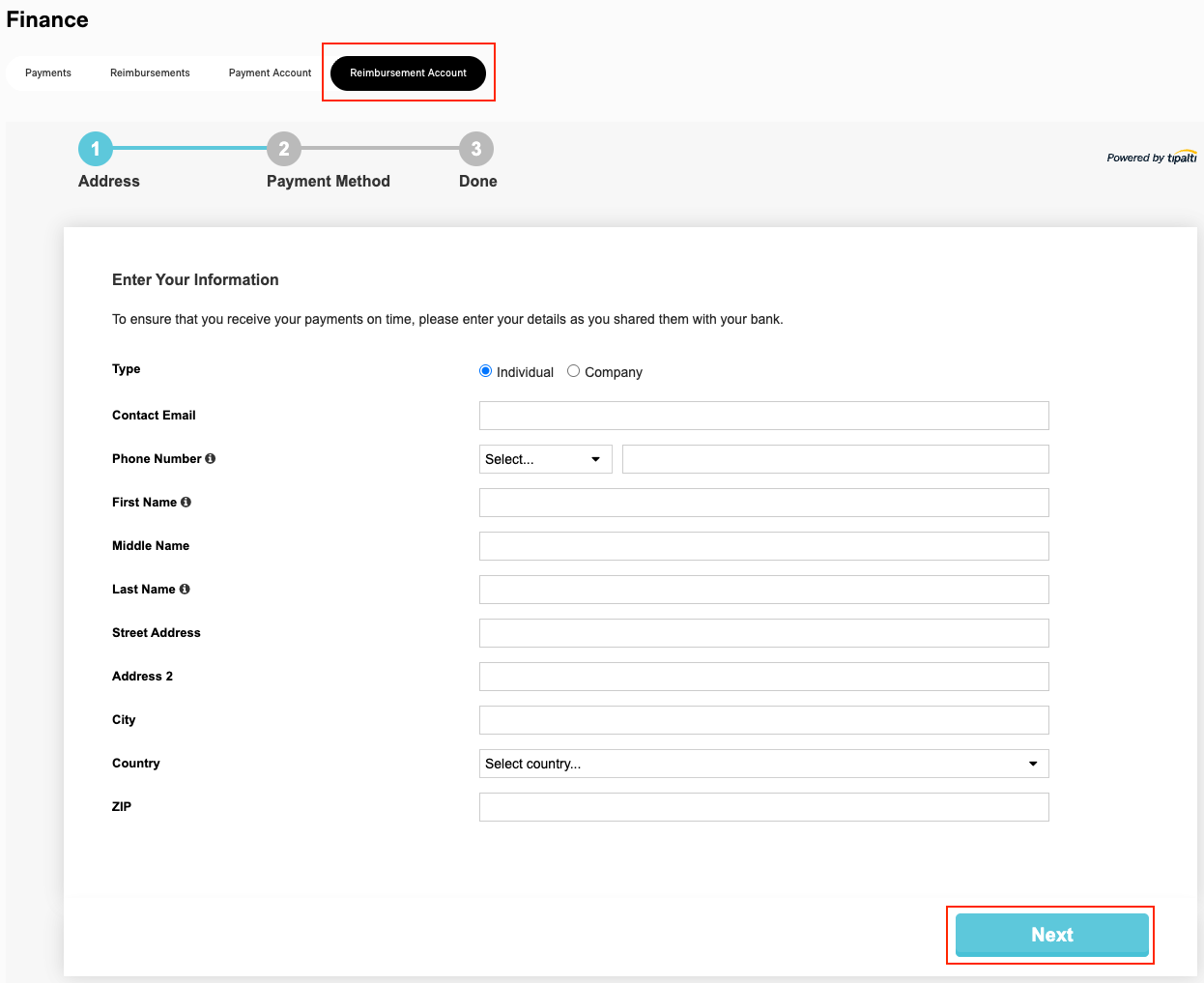Click into the Contact Email field
Viewport: 1204px width, 983px height.
pos(763,416)
